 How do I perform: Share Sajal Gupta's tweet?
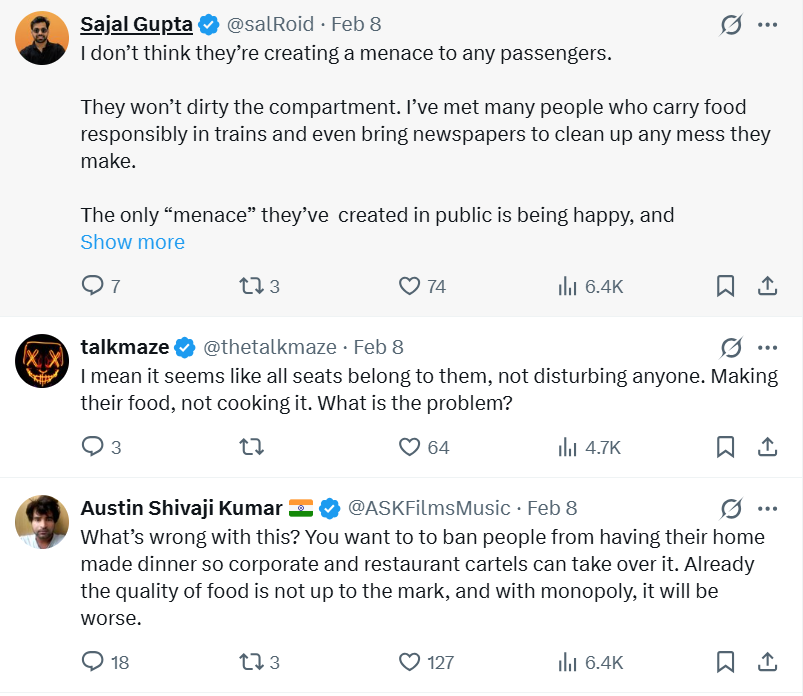coord(768,286)
